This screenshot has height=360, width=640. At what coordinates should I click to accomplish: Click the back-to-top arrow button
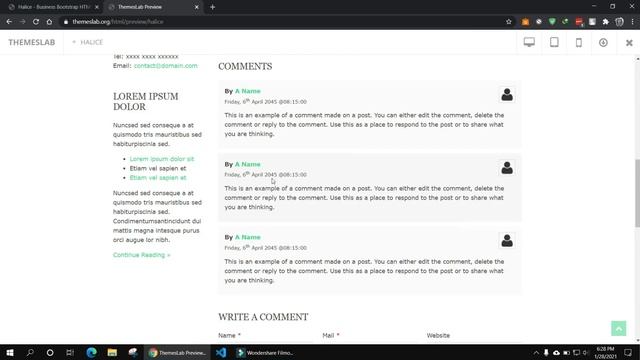coord(618,329)
